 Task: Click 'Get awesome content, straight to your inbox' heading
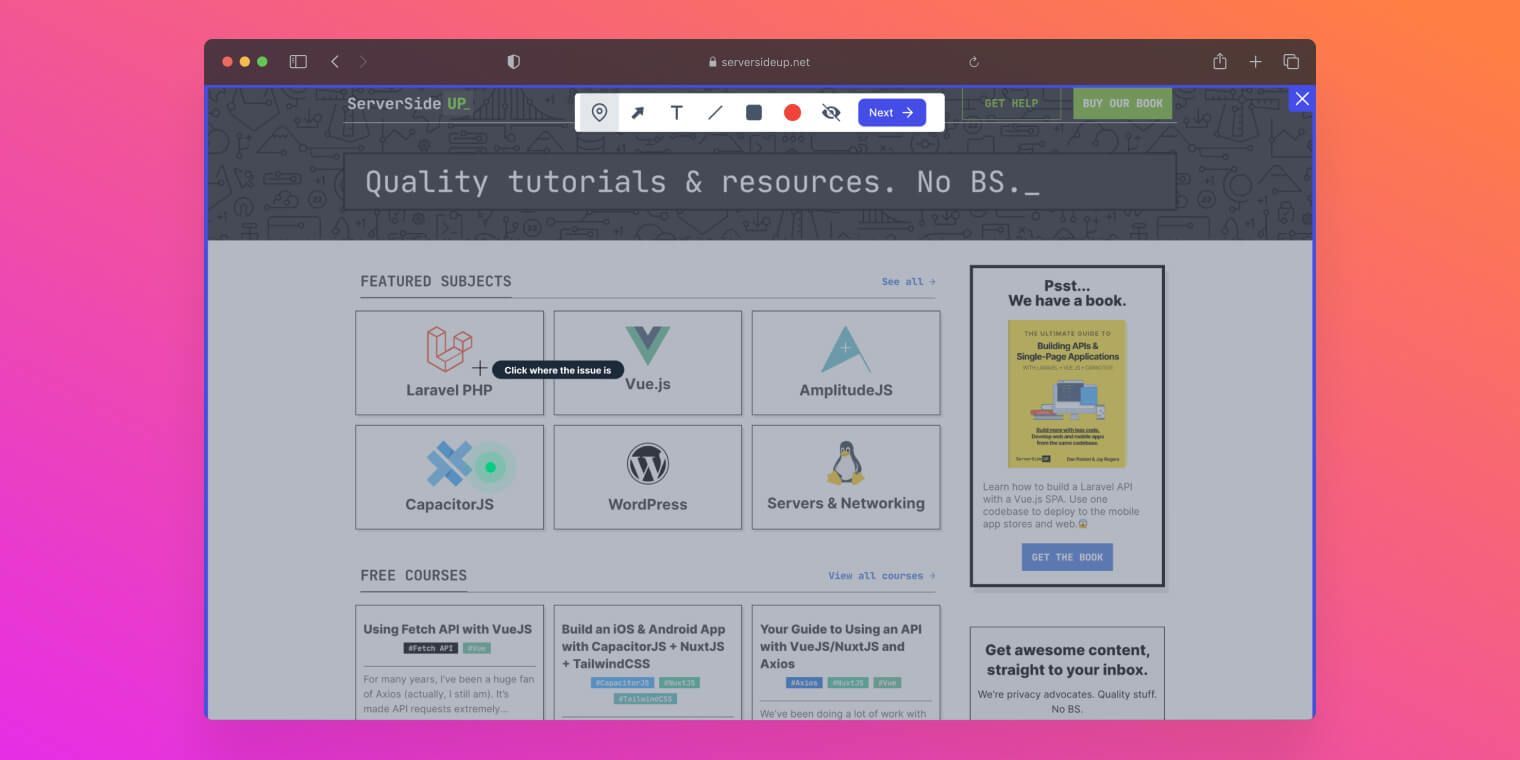[1067, 660]
